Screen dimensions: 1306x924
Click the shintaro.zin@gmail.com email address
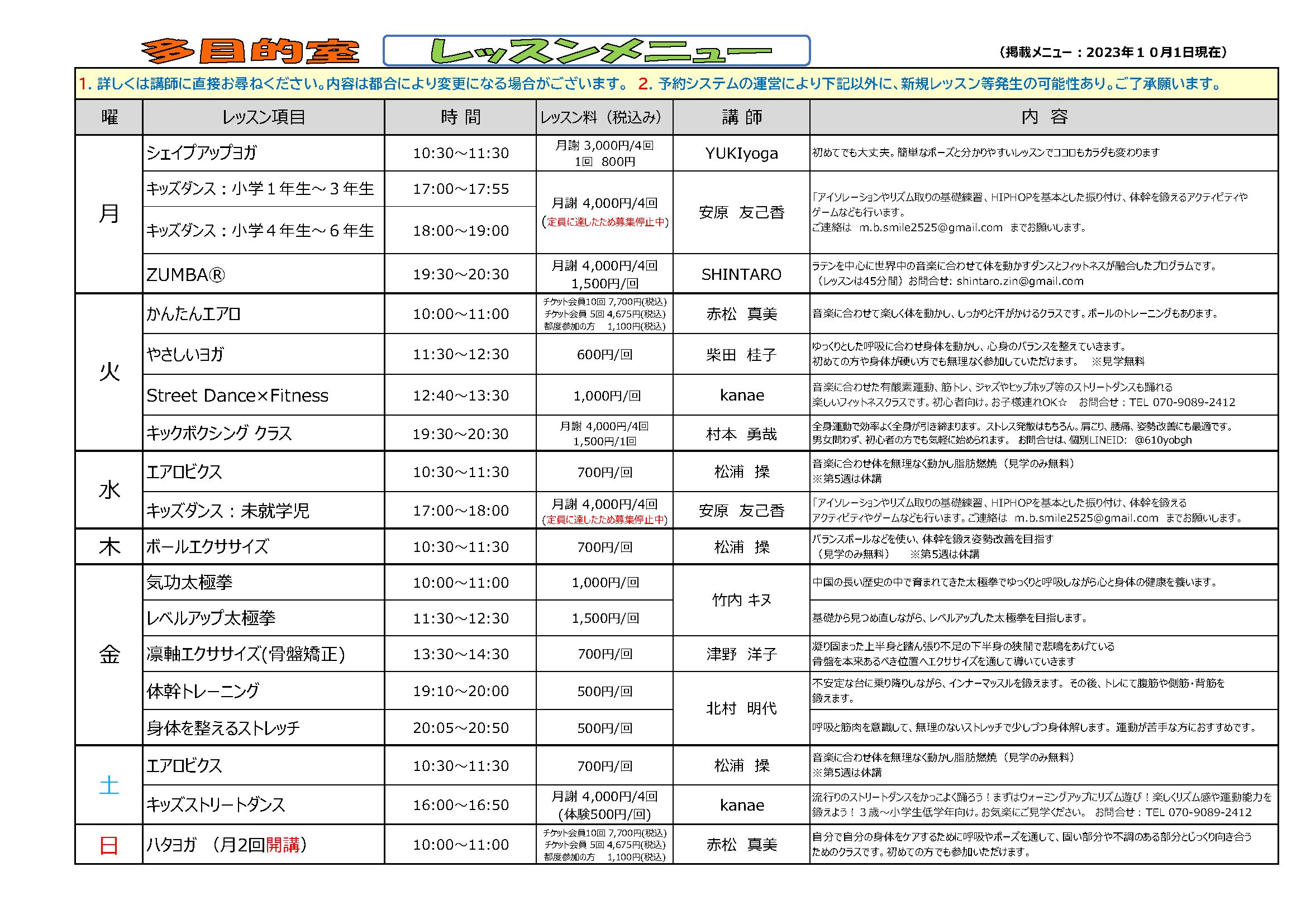(1020, 281)
